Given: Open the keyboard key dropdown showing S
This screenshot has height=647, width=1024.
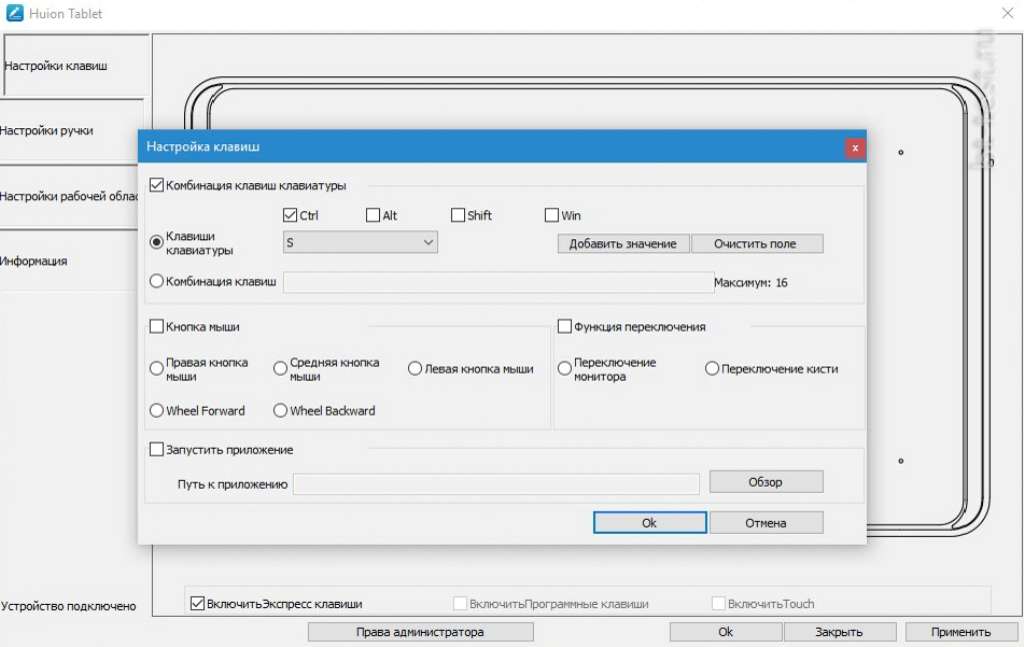Looking at the screenshot, I should pos(360,242).
